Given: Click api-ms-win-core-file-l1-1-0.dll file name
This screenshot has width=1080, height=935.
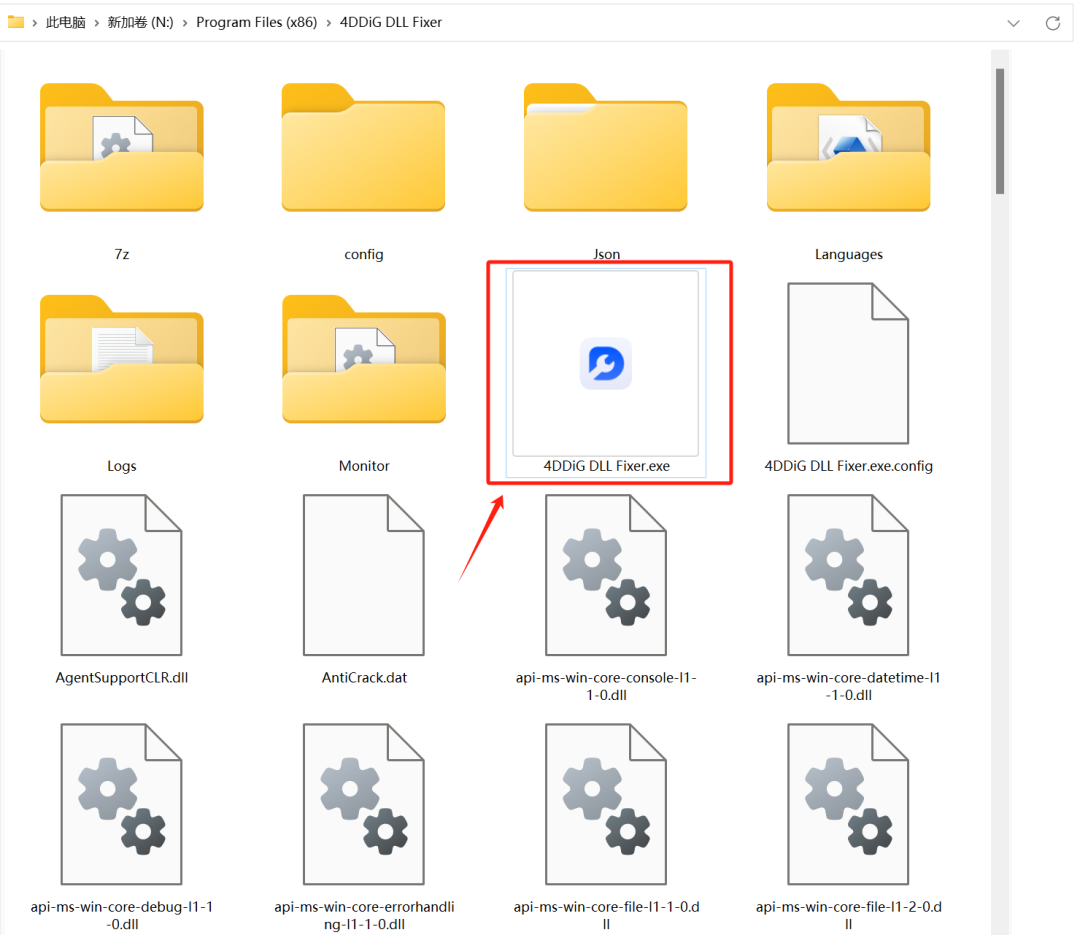Looking at the screenshot, I should pos(606,916).
